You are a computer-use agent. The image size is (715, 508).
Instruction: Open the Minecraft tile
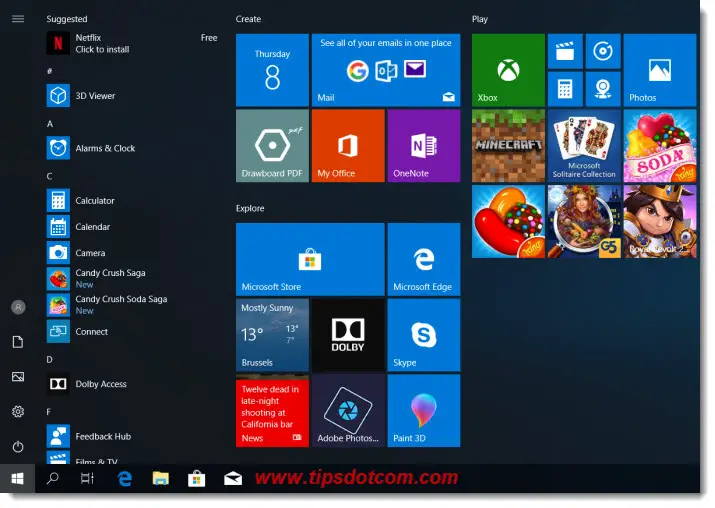(x=508, y=146)
